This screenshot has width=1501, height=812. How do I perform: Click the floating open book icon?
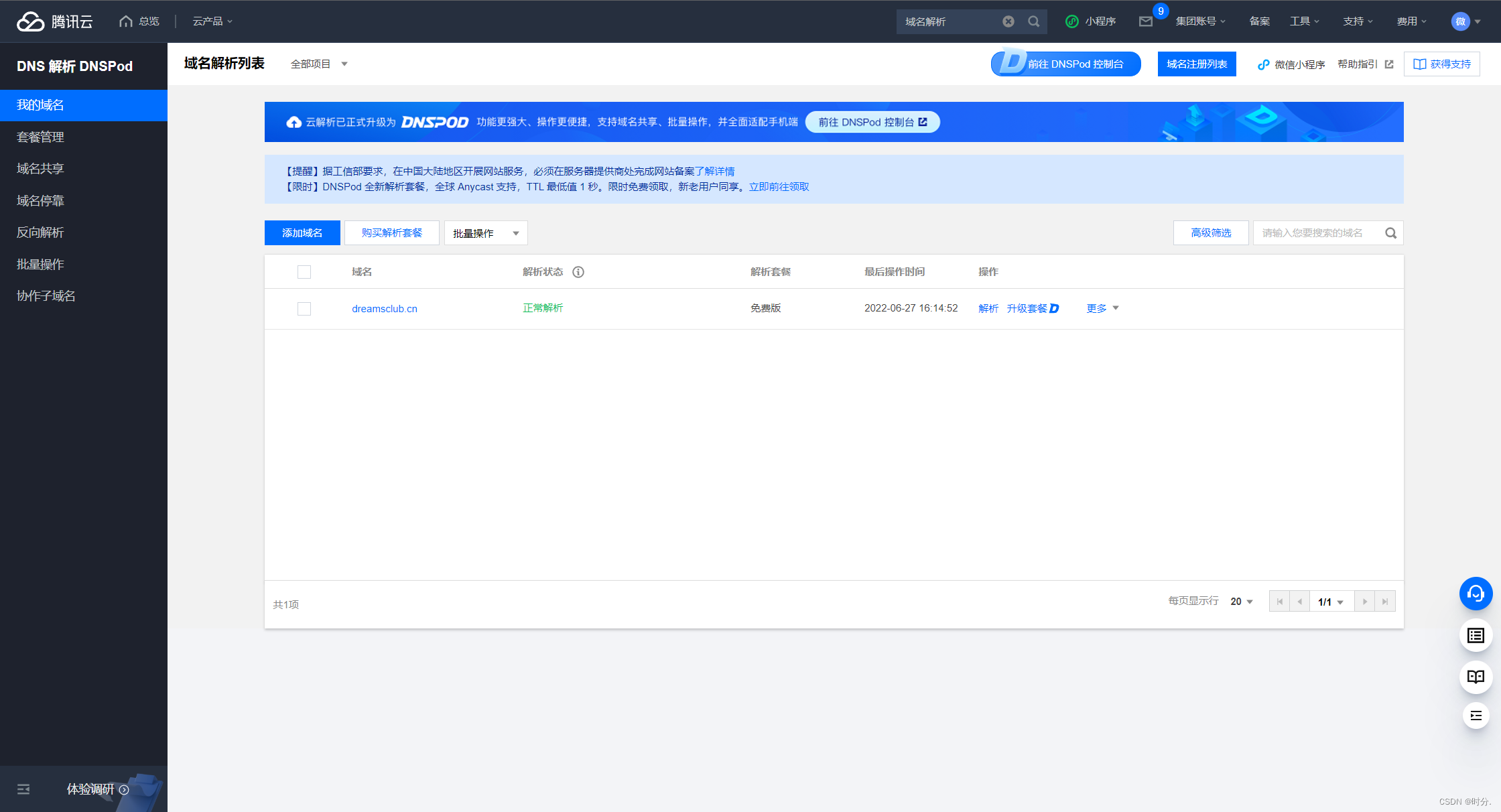click(1476, 677)
